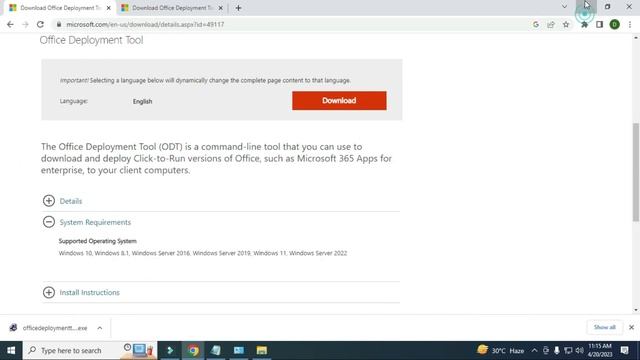Open network tray icon

point(568,350)
